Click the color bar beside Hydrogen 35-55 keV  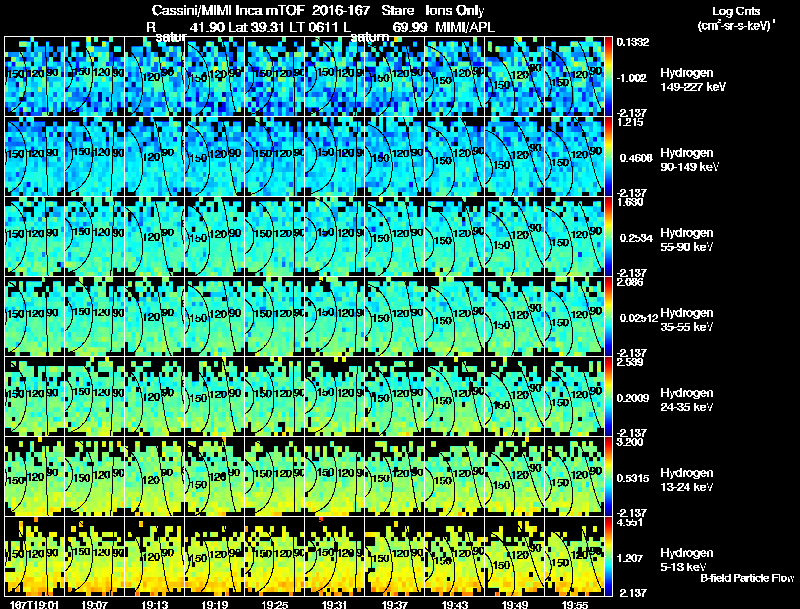(608, 316)
